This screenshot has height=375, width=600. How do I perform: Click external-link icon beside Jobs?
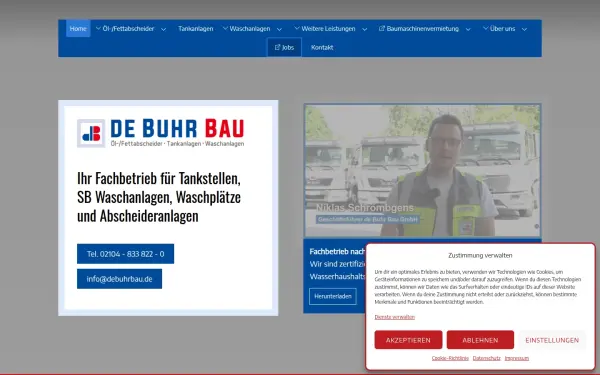coord(277,47)
